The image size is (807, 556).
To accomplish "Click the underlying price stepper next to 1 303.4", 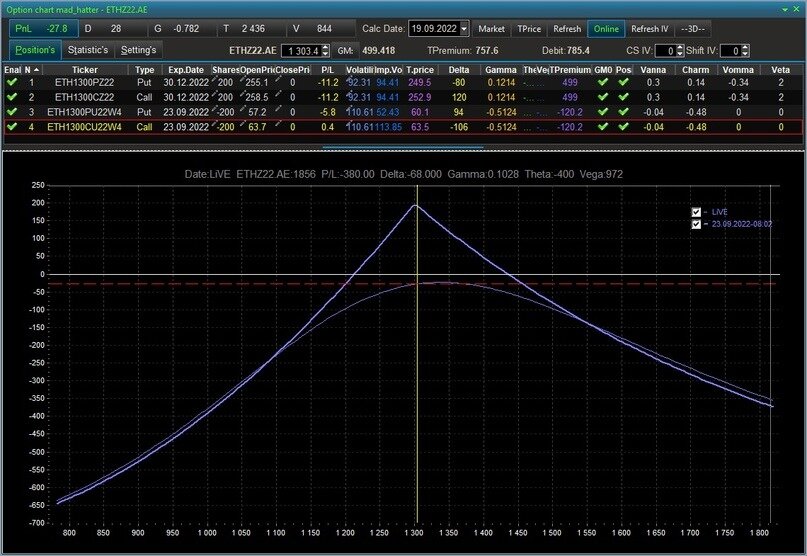I will click(325, 50).
